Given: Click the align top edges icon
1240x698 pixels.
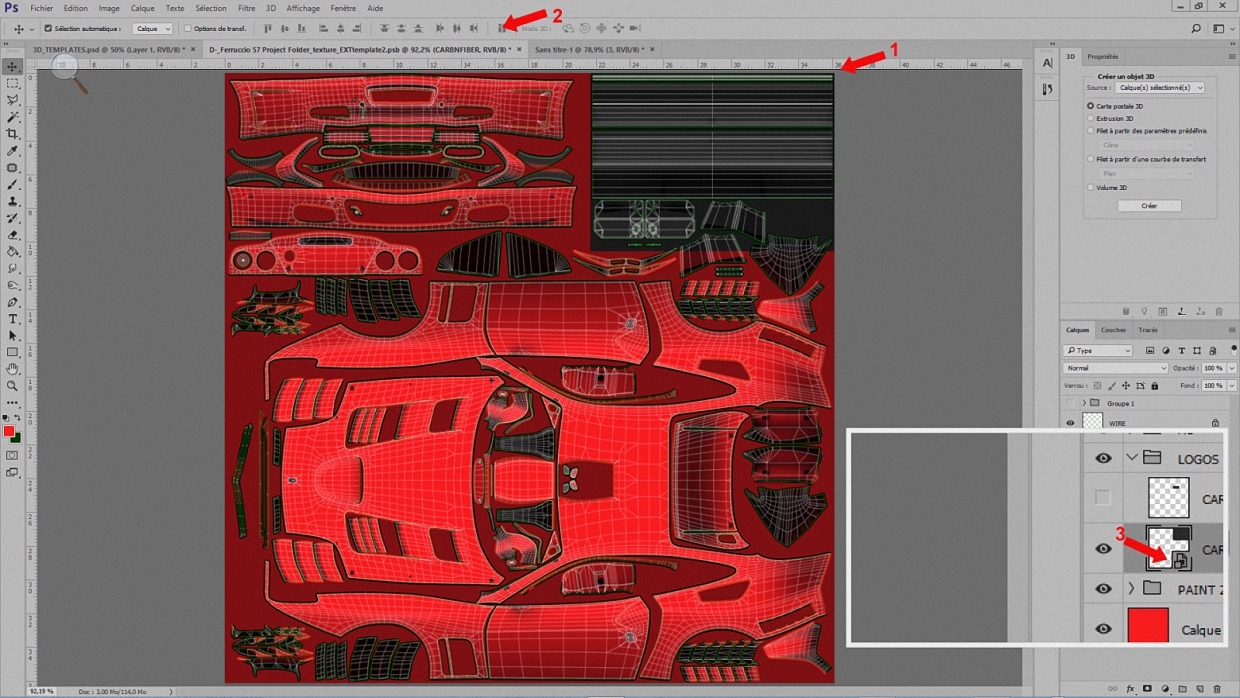Looking at the screenshot, I should pos(268,28).
